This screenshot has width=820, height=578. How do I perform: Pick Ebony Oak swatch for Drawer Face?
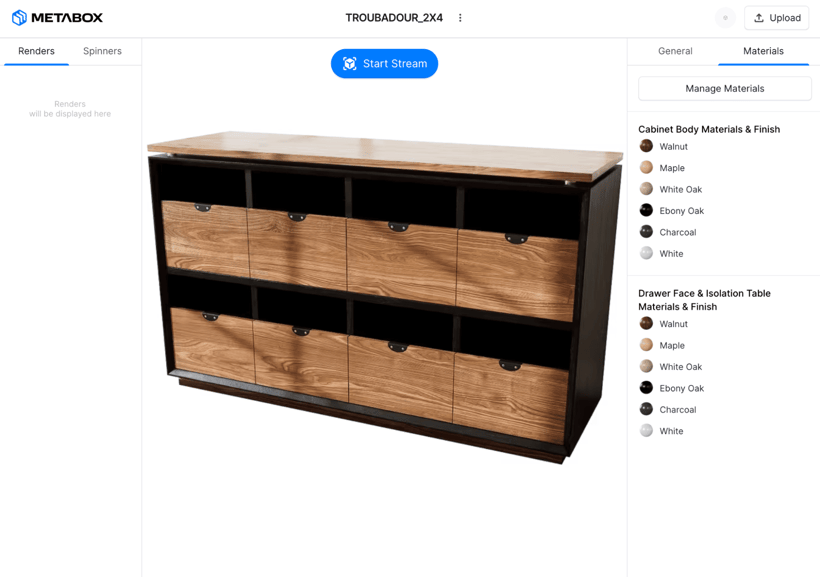click(x=646, y=388)
